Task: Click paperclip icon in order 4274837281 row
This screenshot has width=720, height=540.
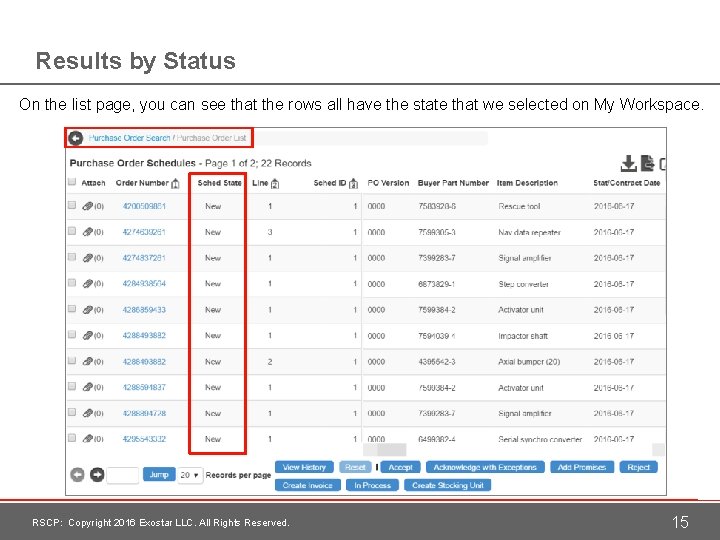Action: [88, 258]
